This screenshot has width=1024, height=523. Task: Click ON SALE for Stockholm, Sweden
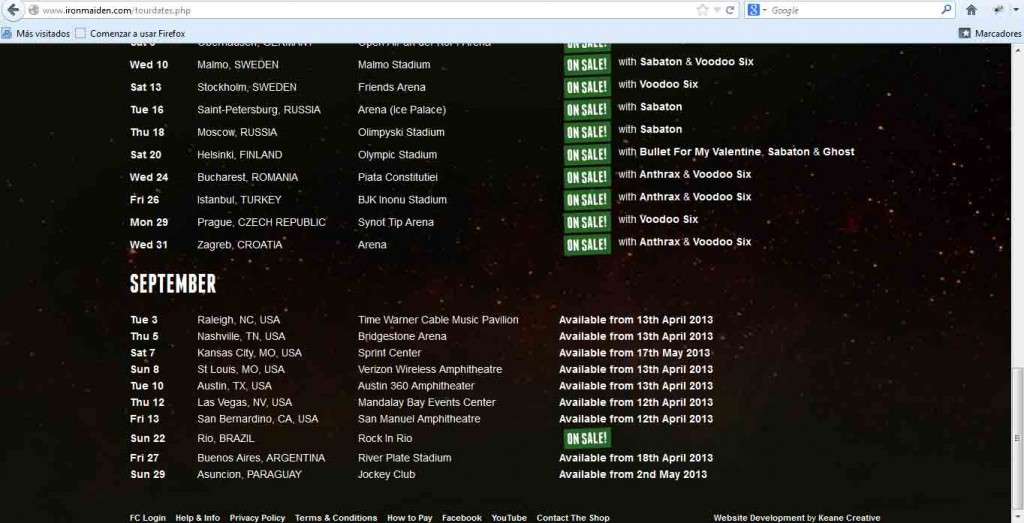point(587,87)
